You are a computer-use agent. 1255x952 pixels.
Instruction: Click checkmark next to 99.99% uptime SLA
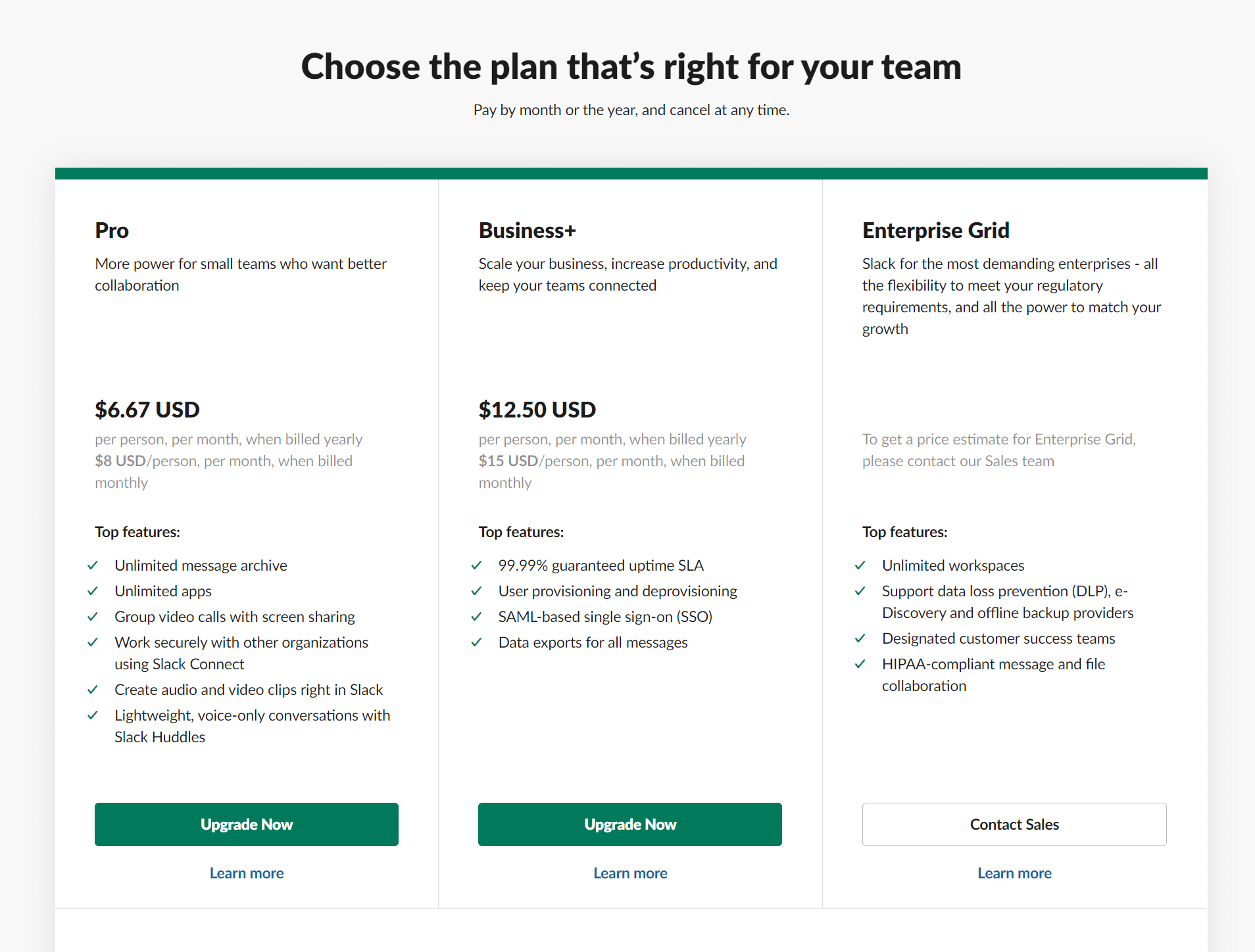(476, 565)
